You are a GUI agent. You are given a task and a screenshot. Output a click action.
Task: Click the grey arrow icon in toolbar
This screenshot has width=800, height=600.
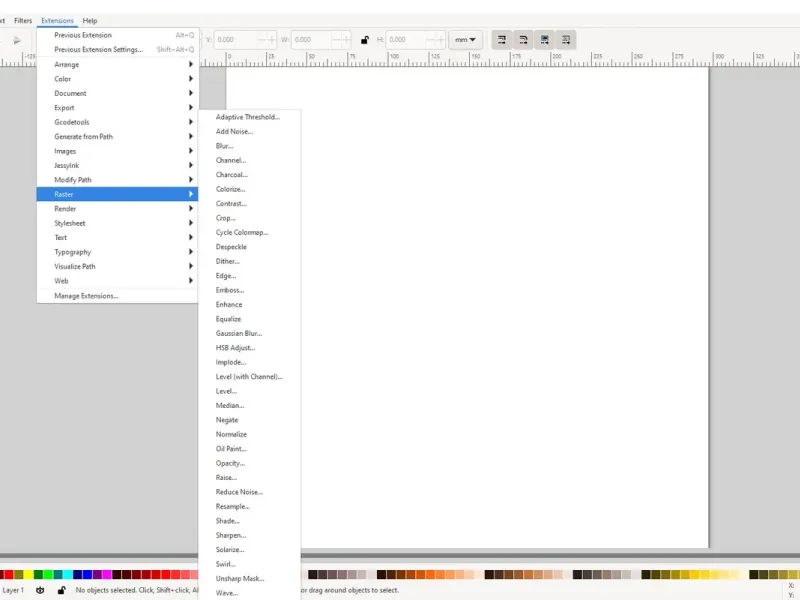click(x=17, y=40)
